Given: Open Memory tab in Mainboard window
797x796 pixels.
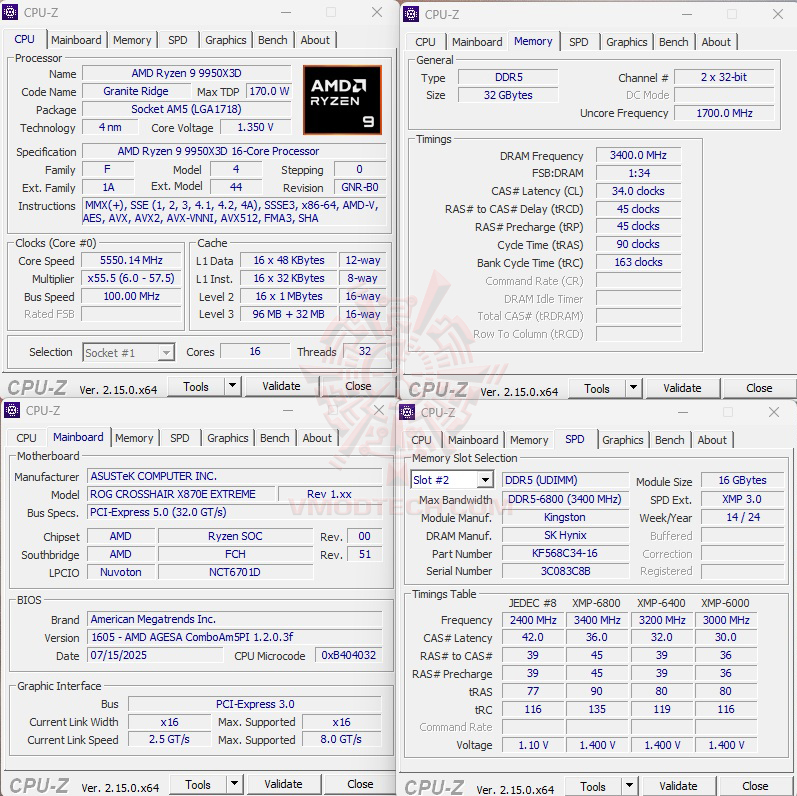Looking at the screenshot, I should 134,438.
